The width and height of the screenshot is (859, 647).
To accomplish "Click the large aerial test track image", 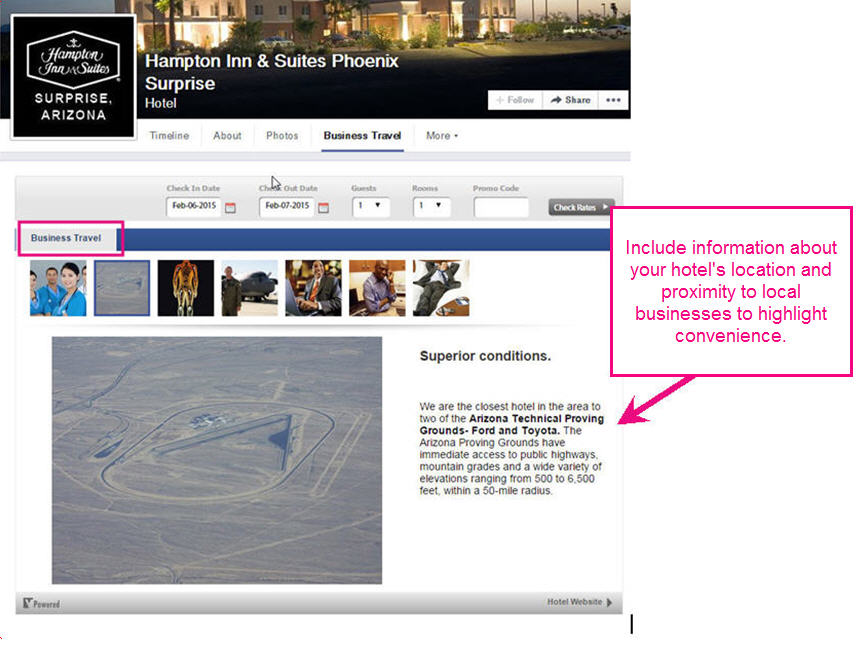I will pyautogui.click(x=217, y=460).
